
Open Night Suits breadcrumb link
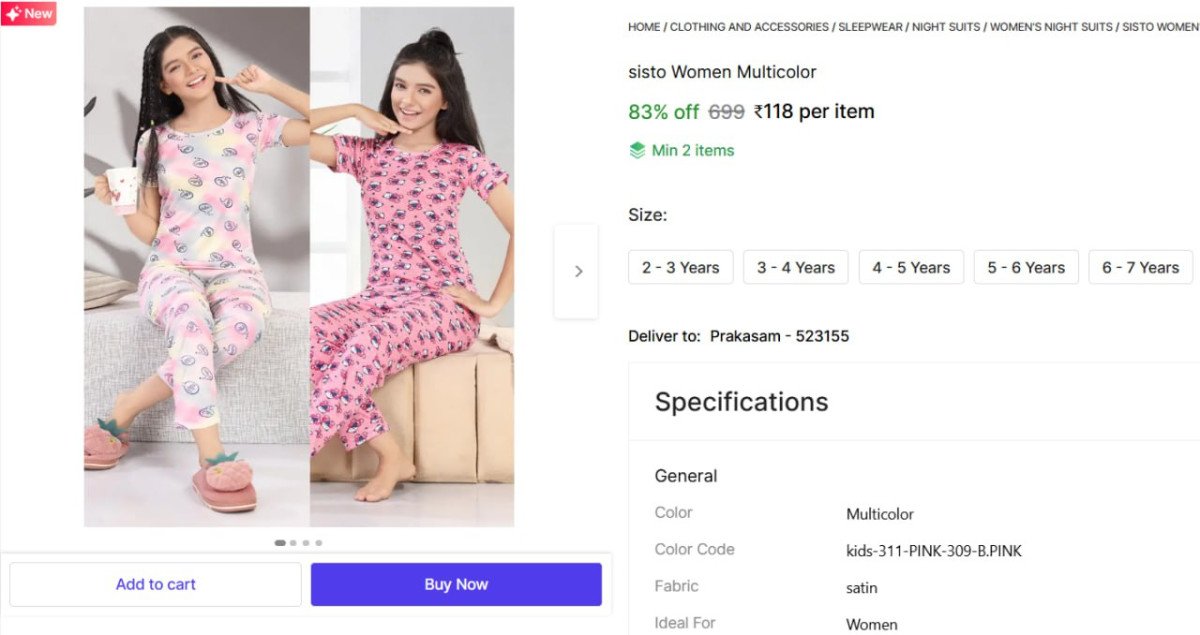tap(946, 27)
